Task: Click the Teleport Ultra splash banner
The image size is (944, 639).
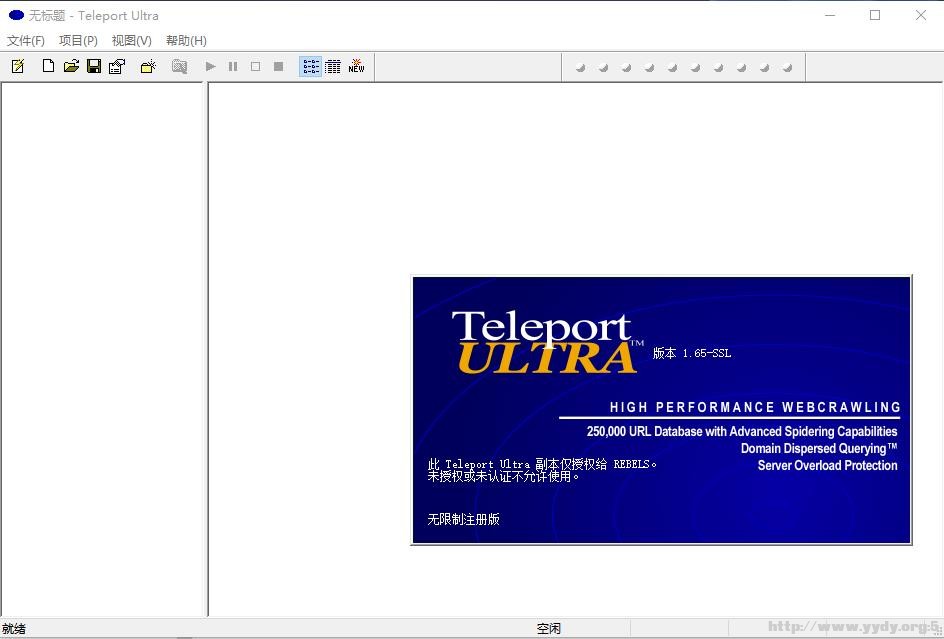Action: click(x=662, y=410)
